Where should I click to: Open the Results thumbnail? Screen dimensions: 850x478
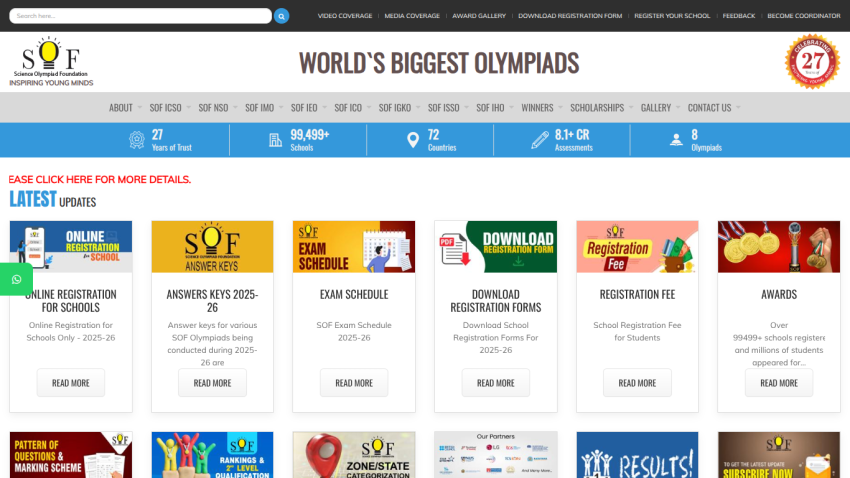coord(637,455)
